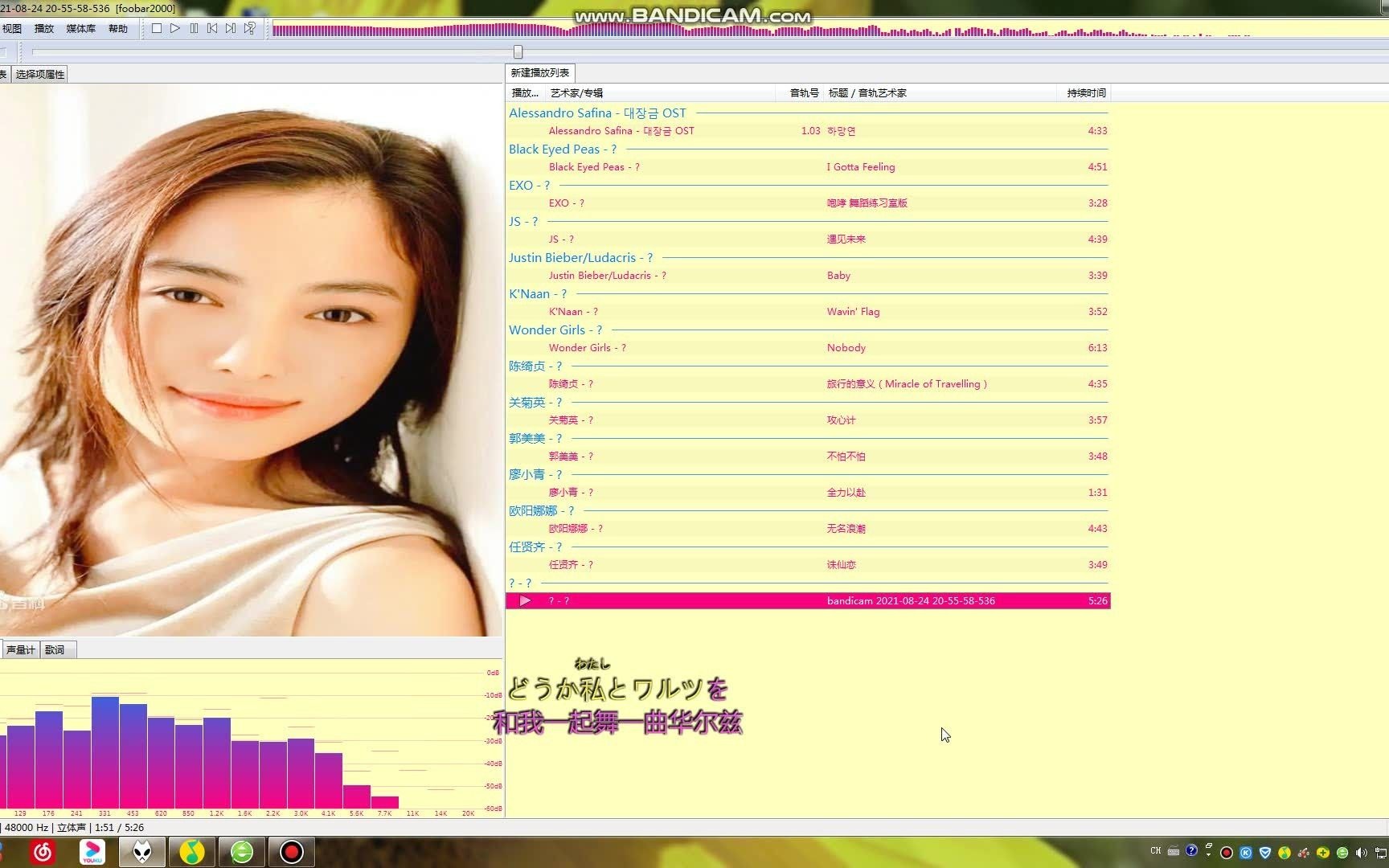Click the Play button in the toolbar

point(175,28)
